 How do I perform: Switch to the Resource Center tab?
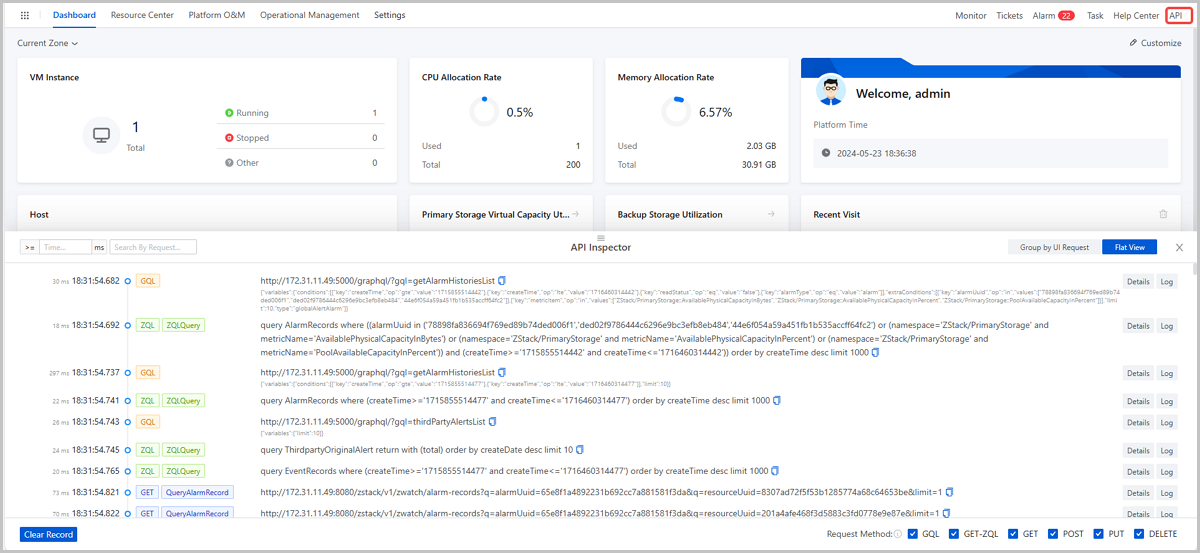(x=142, y=16)
